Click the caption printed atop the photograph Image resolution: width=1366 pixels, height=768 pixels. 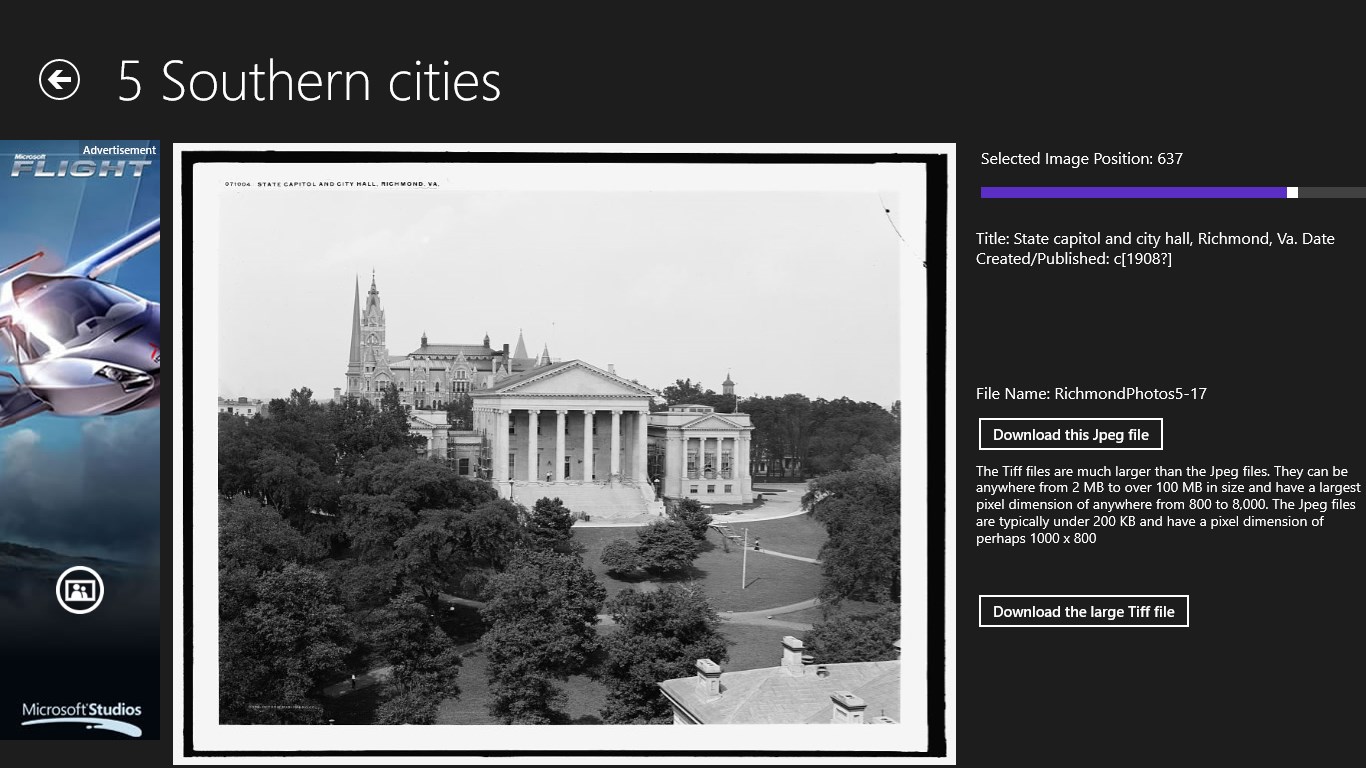click(x=332, y=184)
